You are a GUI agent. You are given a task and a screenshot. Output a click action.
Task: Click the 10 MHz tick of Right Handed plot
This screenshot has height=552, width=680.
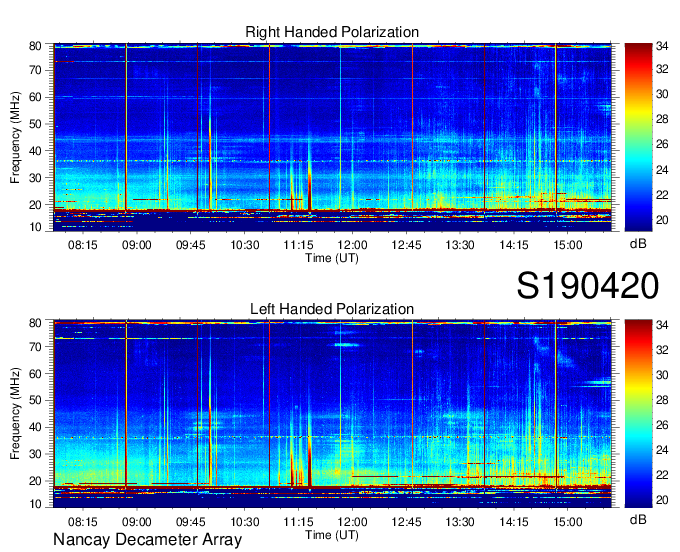tap(35, 227)
